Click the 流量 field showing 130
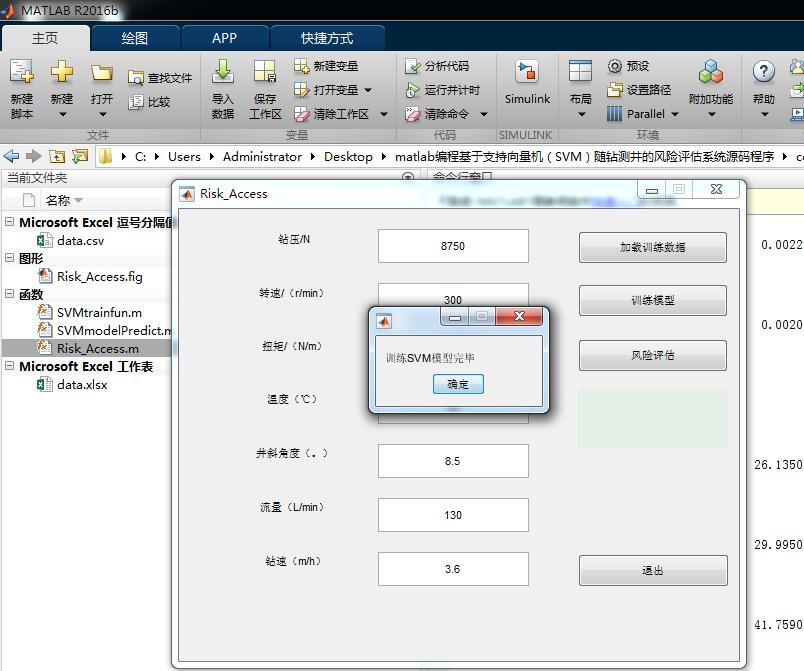The height and width of the screenshot is (671, 804). pyautogui.click(x=453, y=515)
